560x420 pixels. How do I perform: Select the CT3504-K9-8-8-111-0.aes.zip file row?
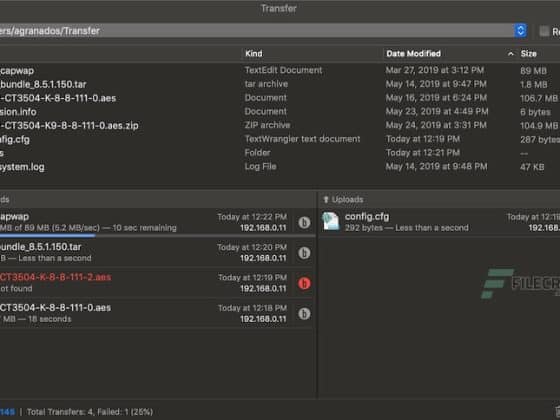pyautogui.click(x=280, y=125)
